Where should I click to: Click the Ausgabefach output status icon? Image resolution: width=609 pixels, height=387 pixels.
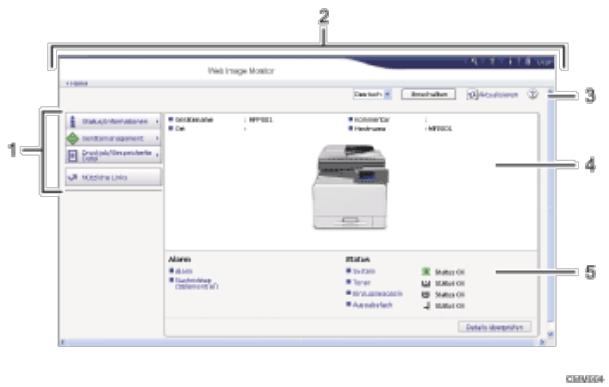point(426,306)
